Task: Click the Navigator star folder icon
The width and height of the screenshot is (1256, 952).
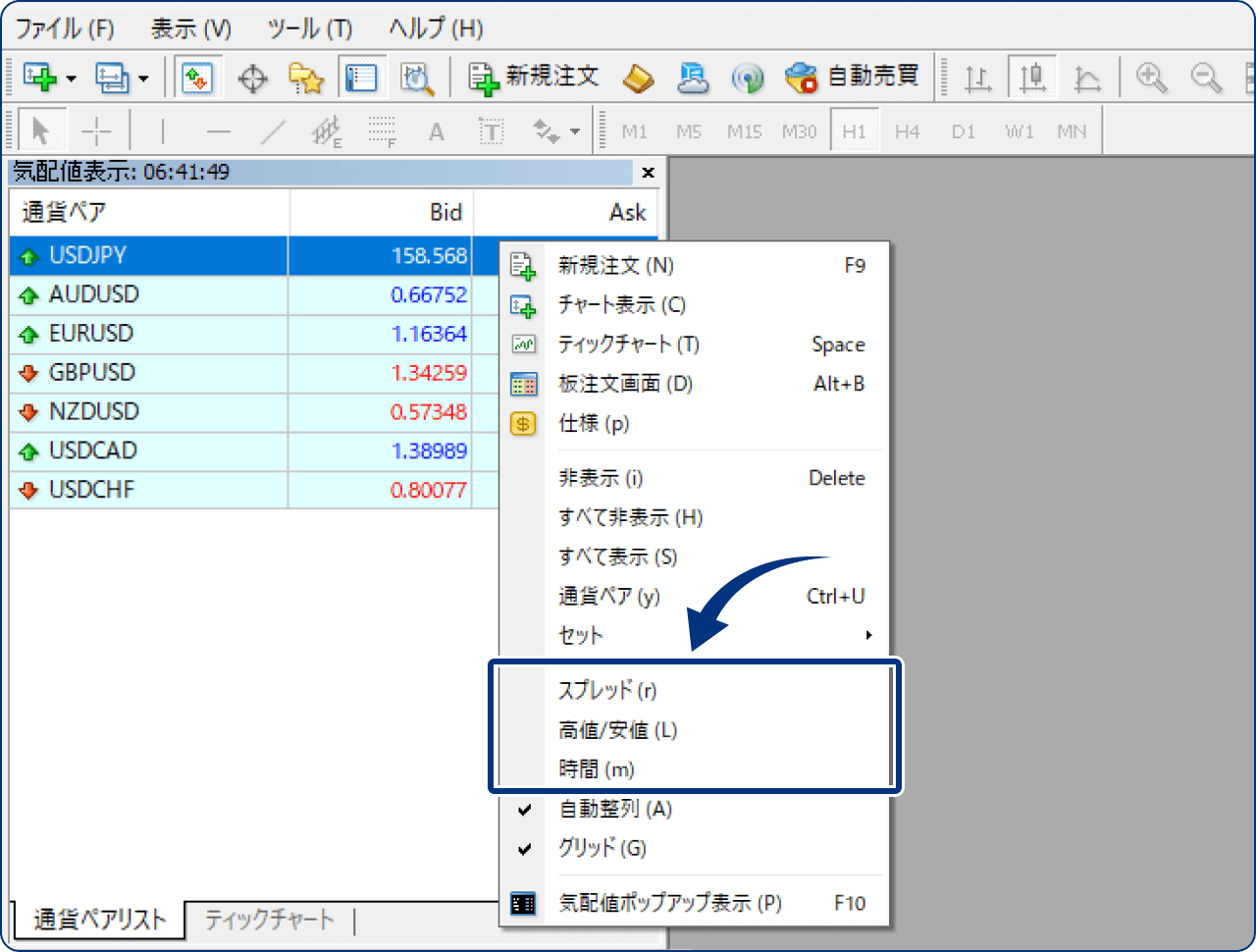Action: click(x=306, y=79)
